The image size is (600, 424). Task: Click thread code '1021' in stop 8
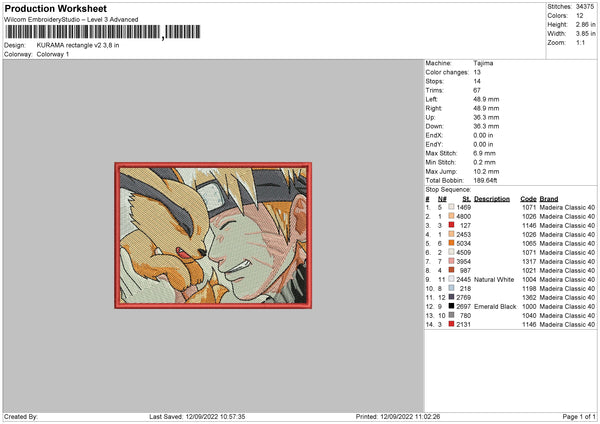click(x=529, y=271)
